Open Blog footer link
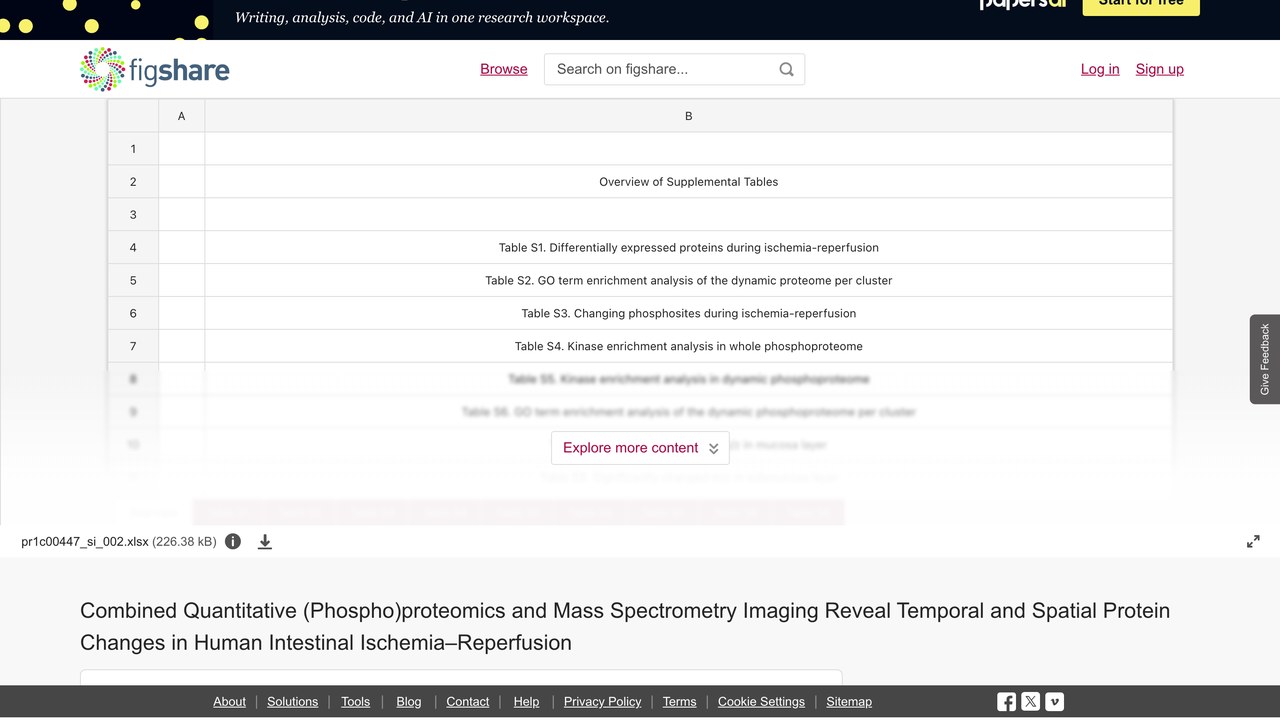The image size is (1280, 720). click(x=409, y=702)
